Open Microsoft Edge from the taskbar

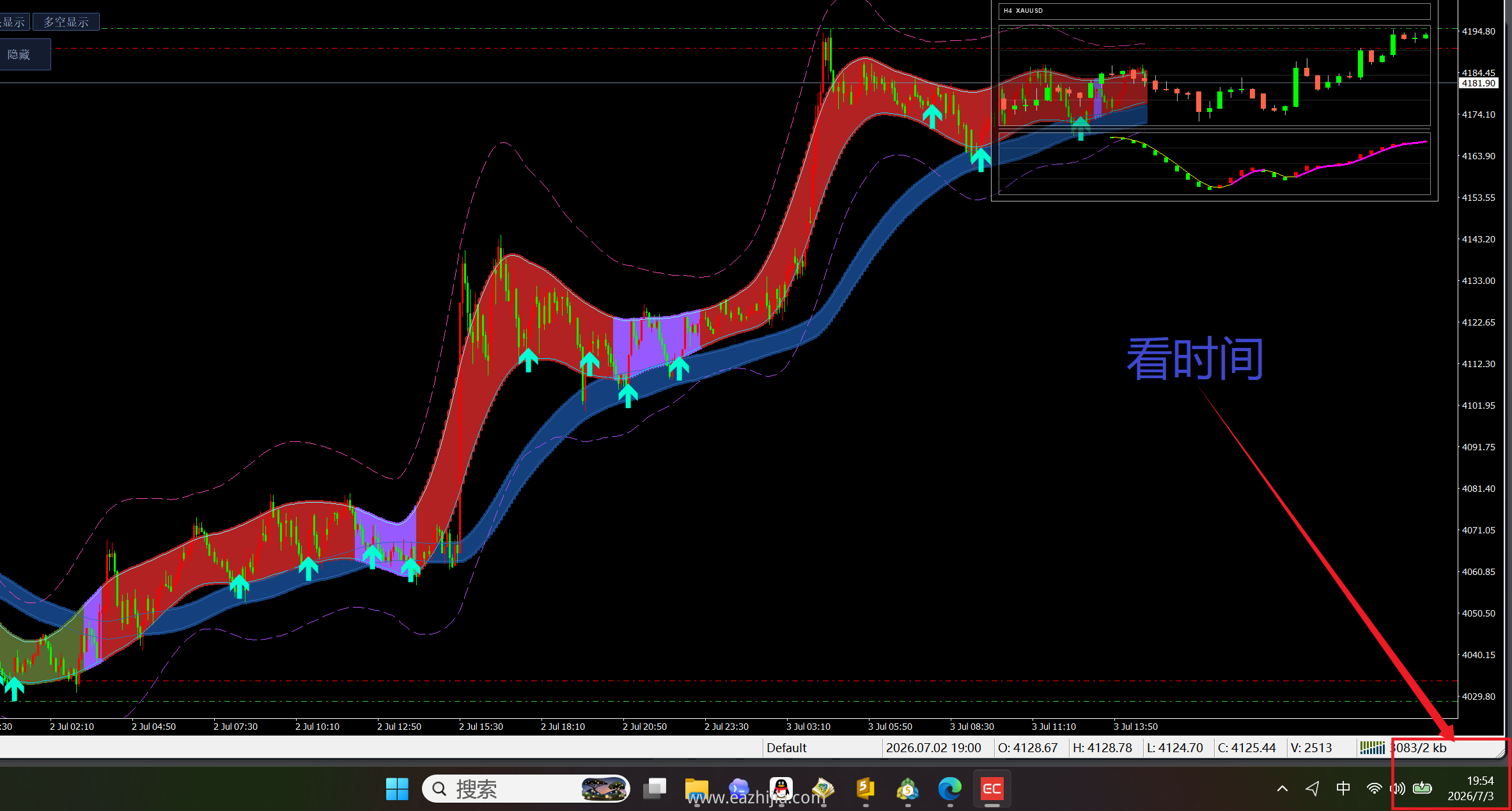[949, 789]
